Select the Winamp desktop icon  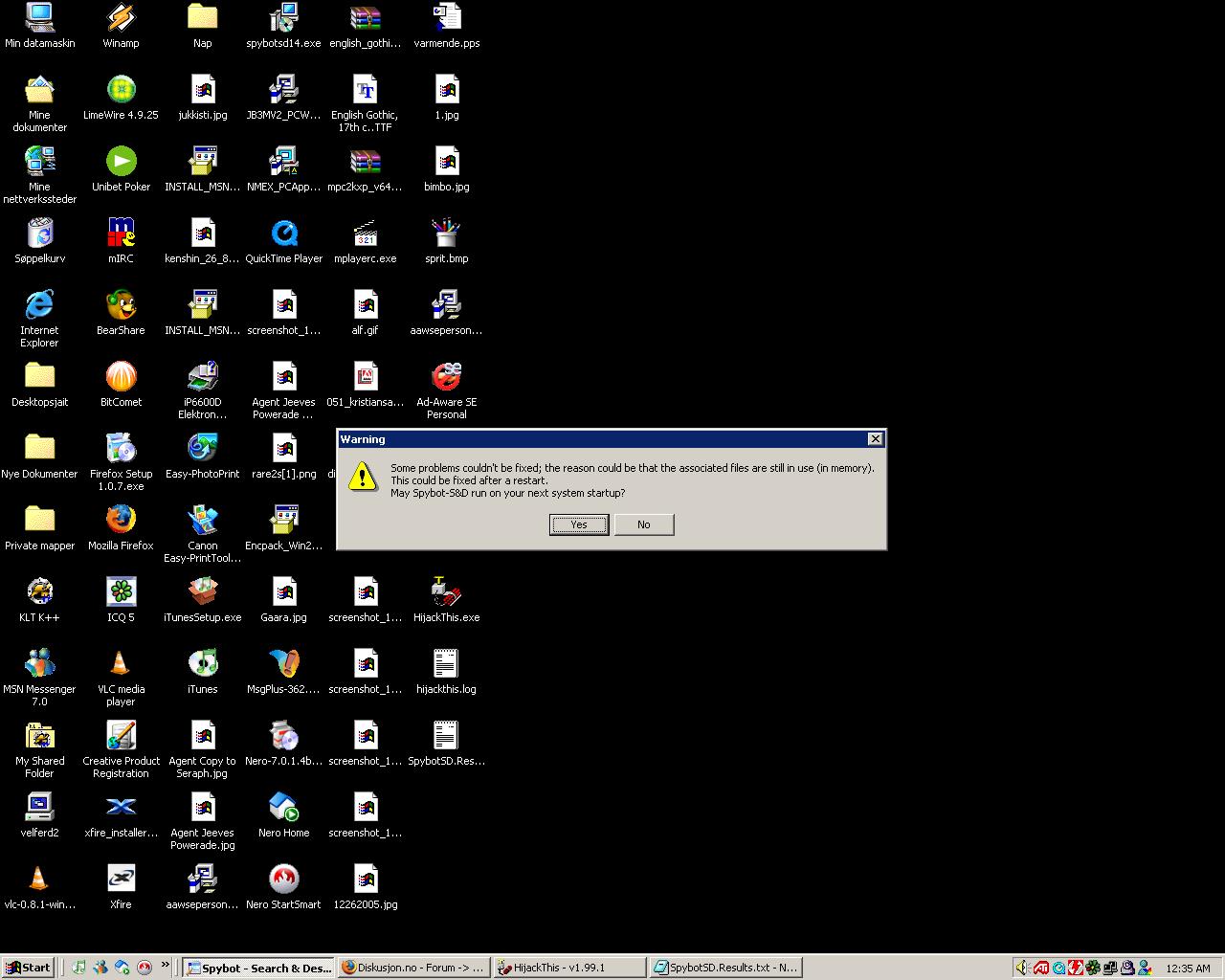(x=121, y=25)
